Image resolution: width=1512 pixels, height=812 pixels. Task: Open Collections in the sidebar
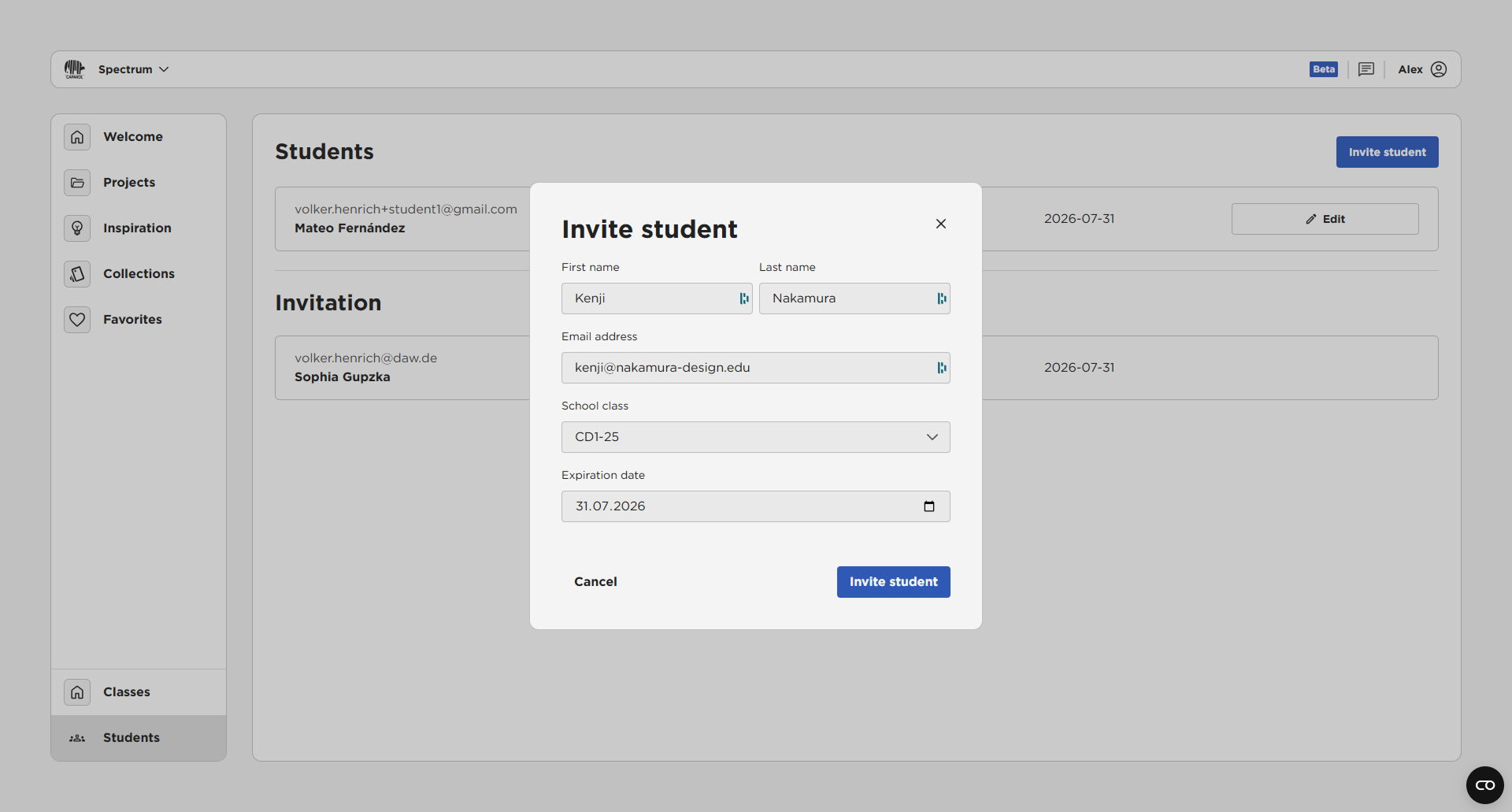point(139,274)
